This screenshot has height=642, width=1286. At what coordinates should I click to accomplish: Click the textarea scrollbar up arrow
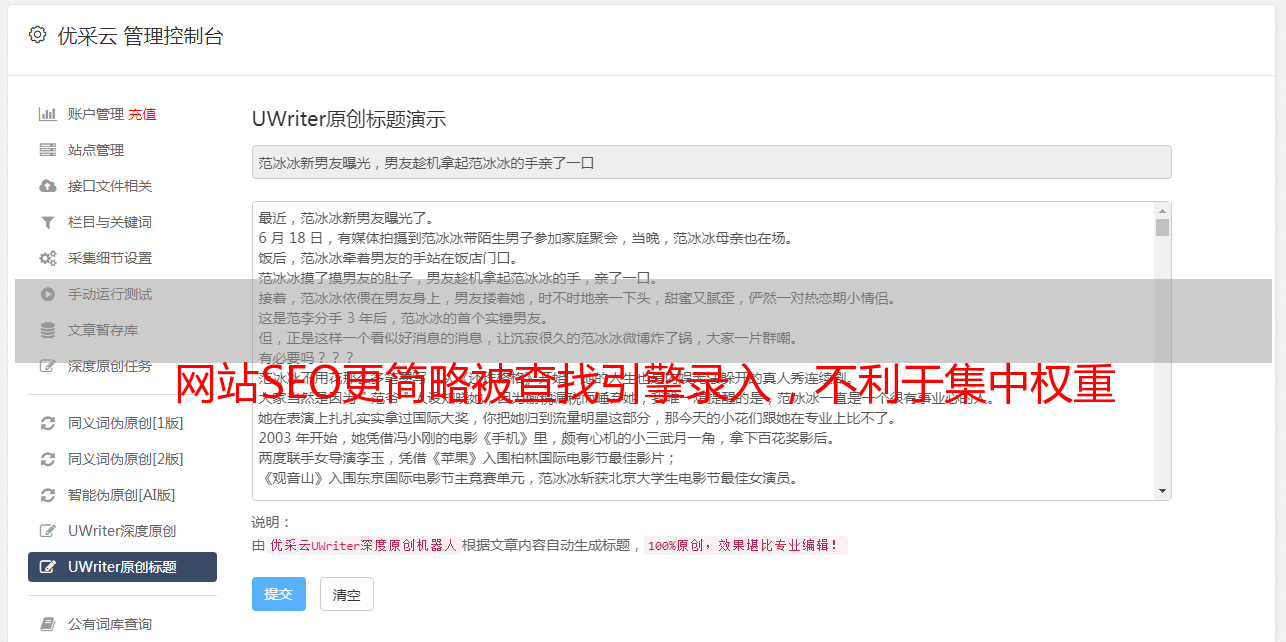1162,211
